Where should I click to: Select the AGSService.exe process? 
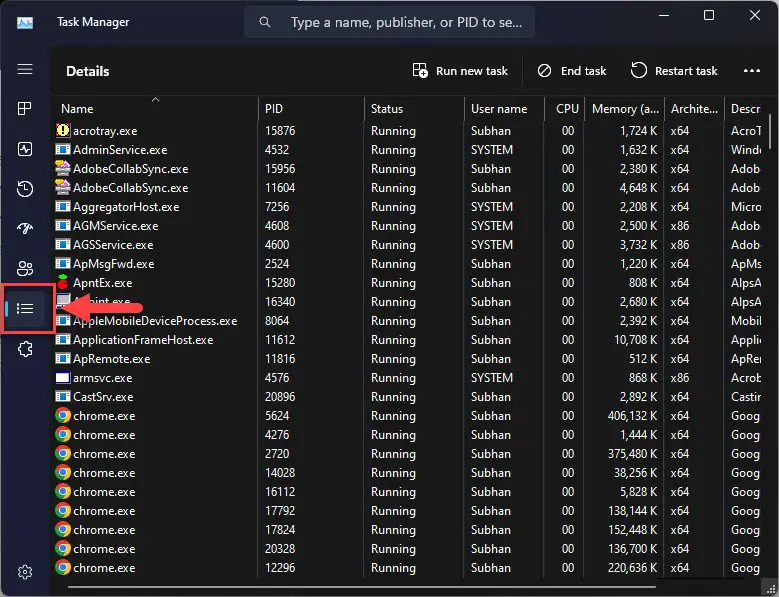[x=409, y=244]
